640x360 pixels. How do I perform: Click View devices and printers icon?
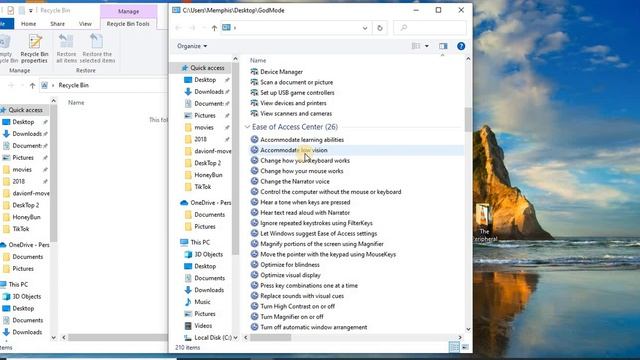(254, 103)
